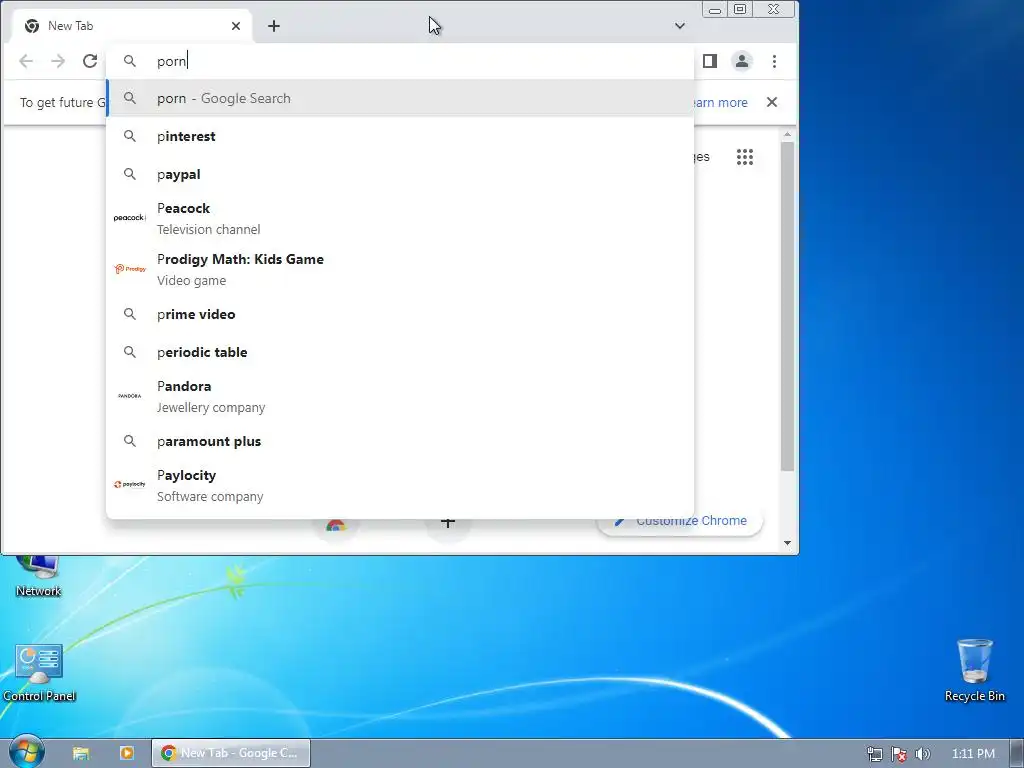Select the paramount plus suggestion
Image resolution: width=1024 pixels, height=768 pixels.
(x=400, y=441)
